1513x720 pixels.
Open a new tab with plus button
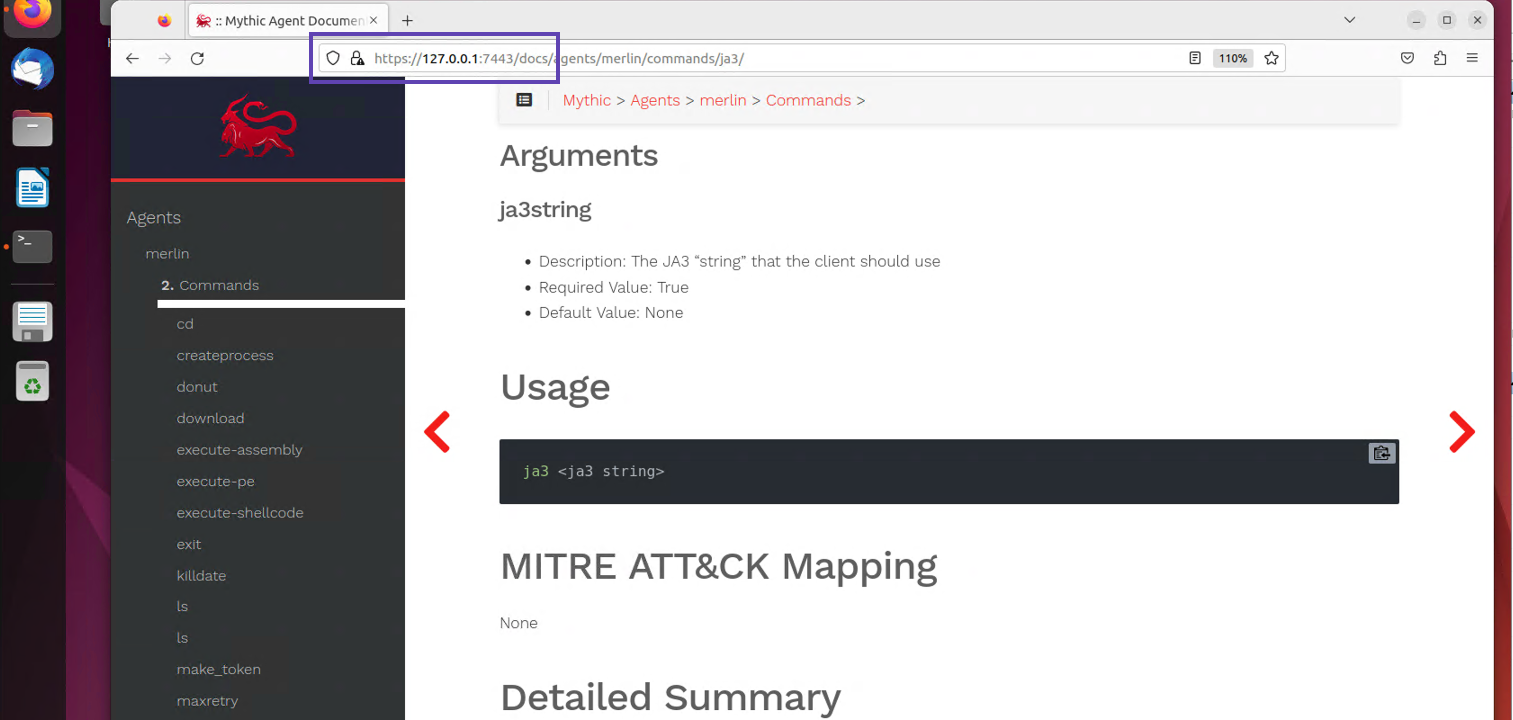[x=407, y=21]
